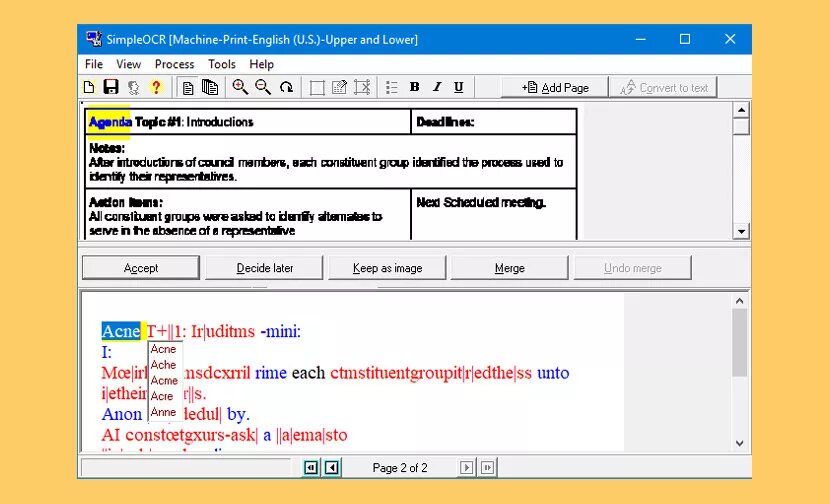This screenshot has width=830, height=504.
Task: Open the Tools menu
Action: pos(222,64)
